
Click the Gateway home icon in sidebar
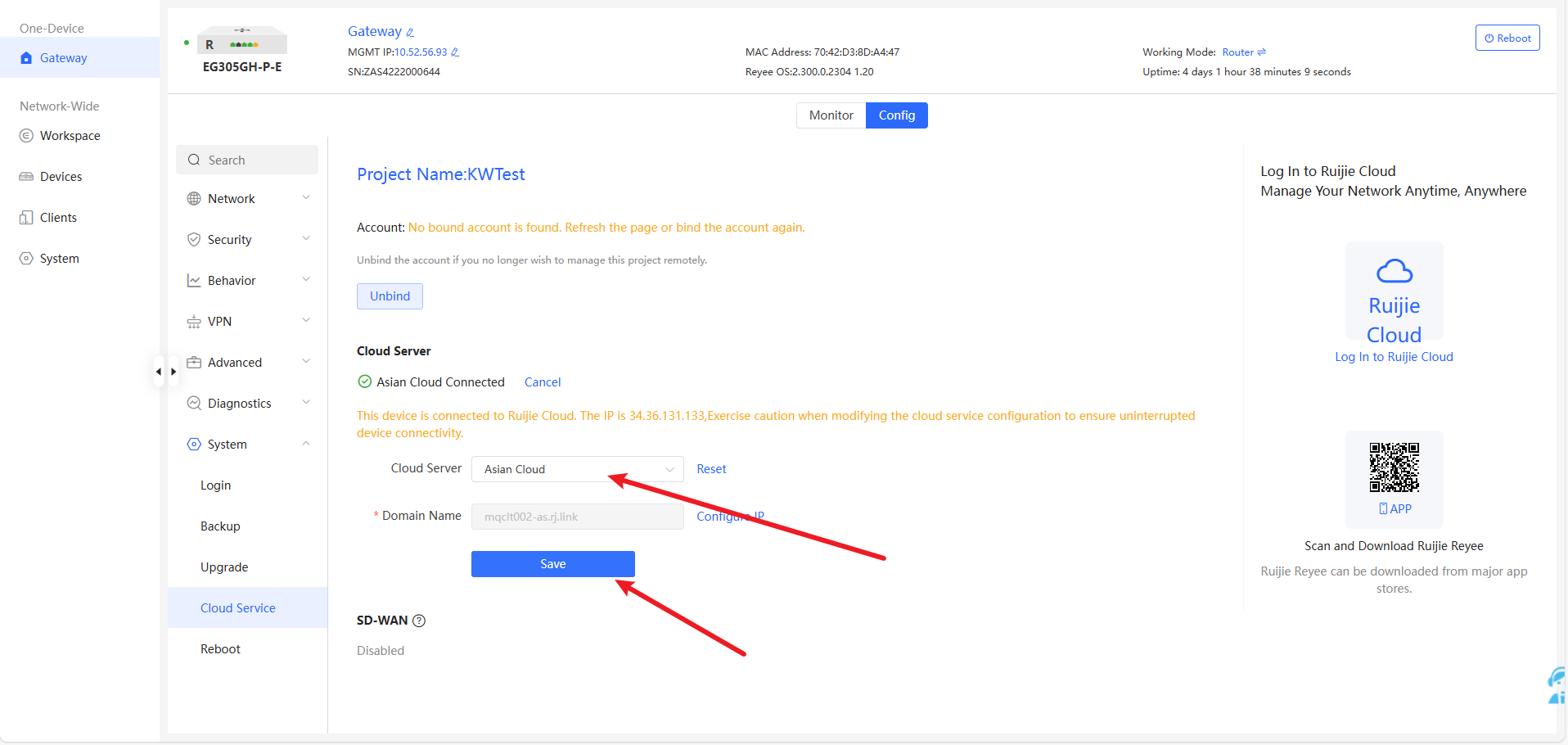click(26, 57)
